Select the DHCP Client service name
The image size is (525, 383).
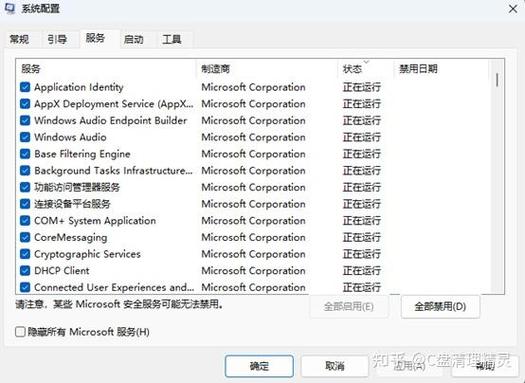click(x=62, y=271)
